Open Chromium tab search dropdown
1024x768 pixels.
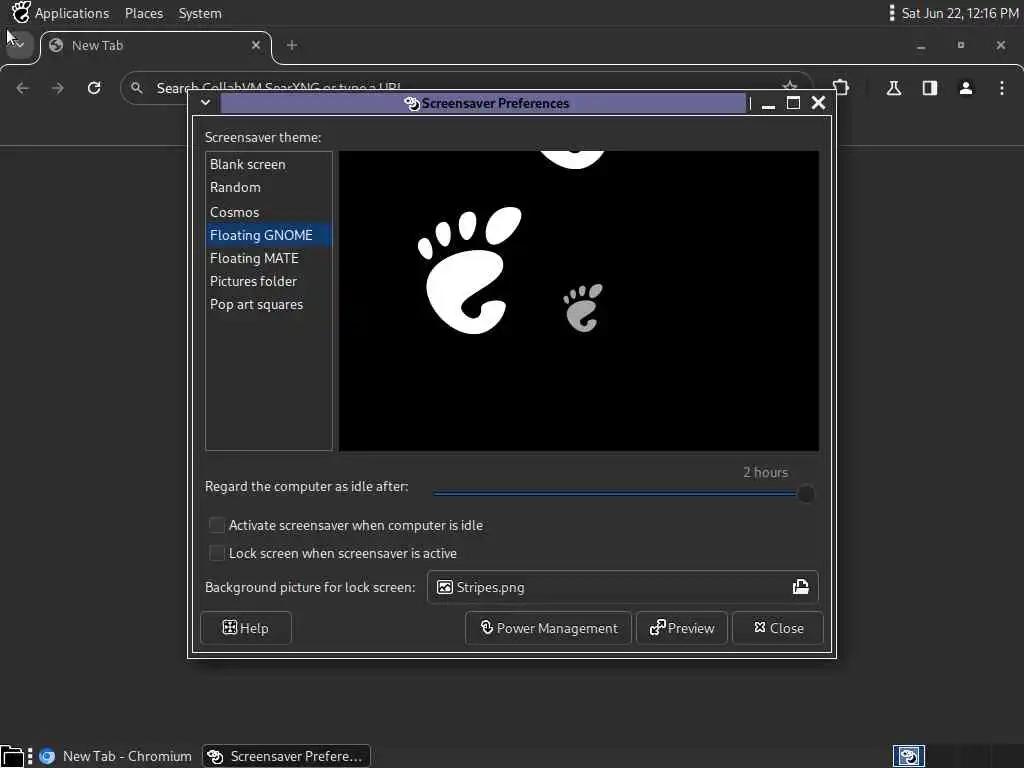tap(19, 44)
